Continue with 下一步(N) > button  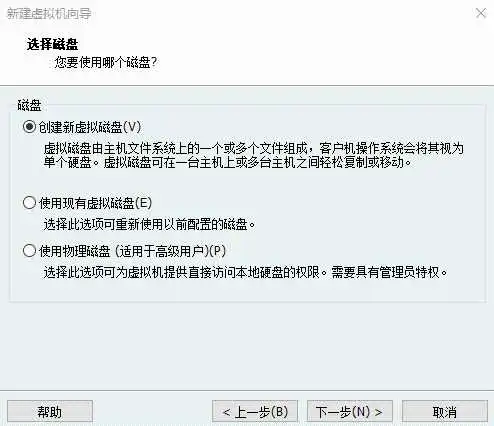coord(350,412)
